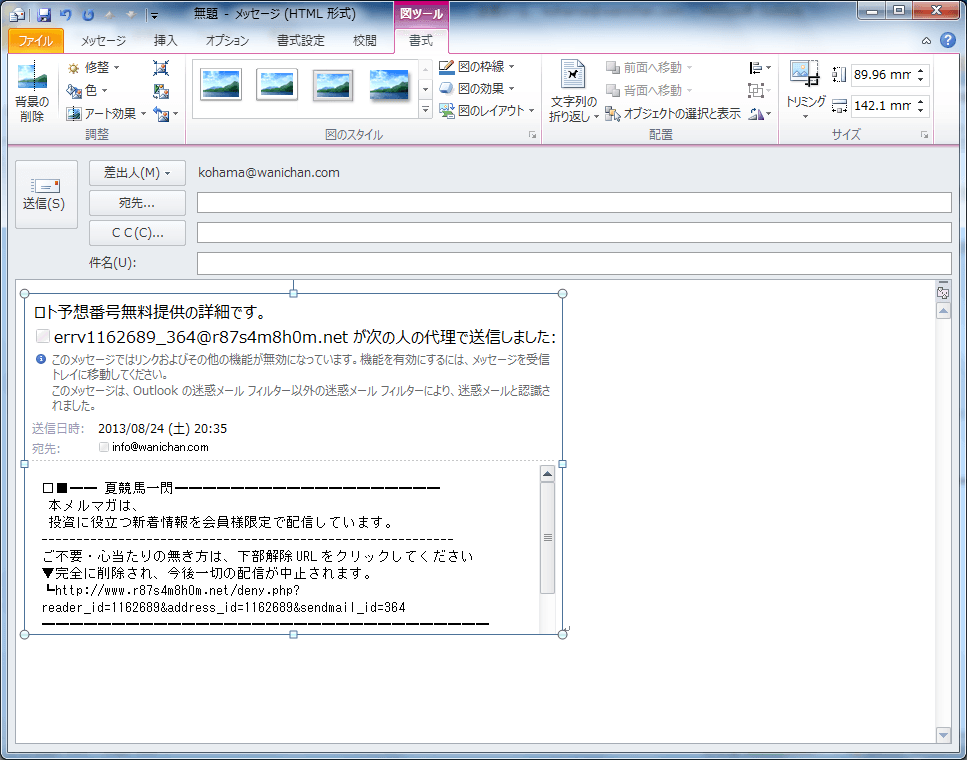Open the Corrections (修整) menu
Image resolution: width=967 pixels, height=760 pixels.
pos(94,67)
